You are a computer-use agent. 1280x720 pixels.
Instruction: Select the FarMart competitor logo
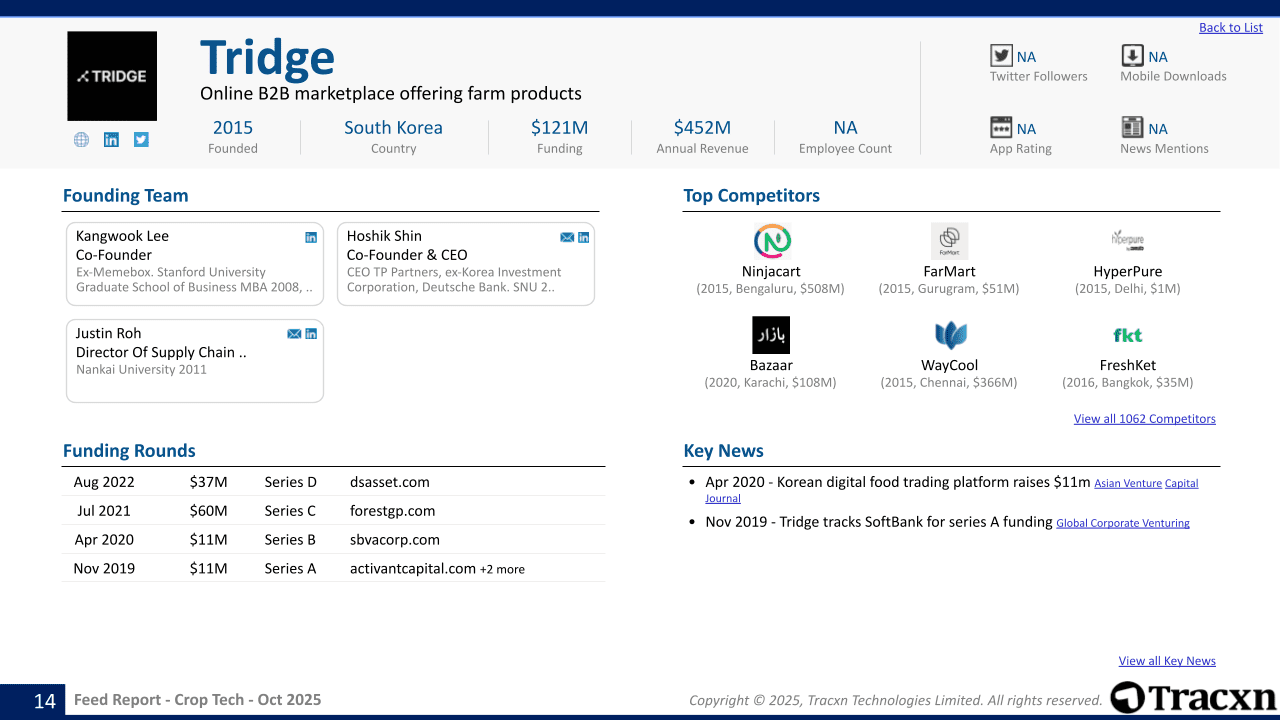pyautogui.click(x=949, y=241)
